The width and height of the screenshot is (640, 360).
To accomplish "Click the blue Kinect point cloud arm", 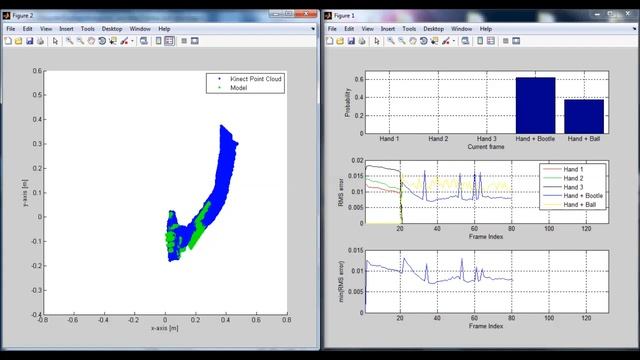I will (x=225, y=171).
